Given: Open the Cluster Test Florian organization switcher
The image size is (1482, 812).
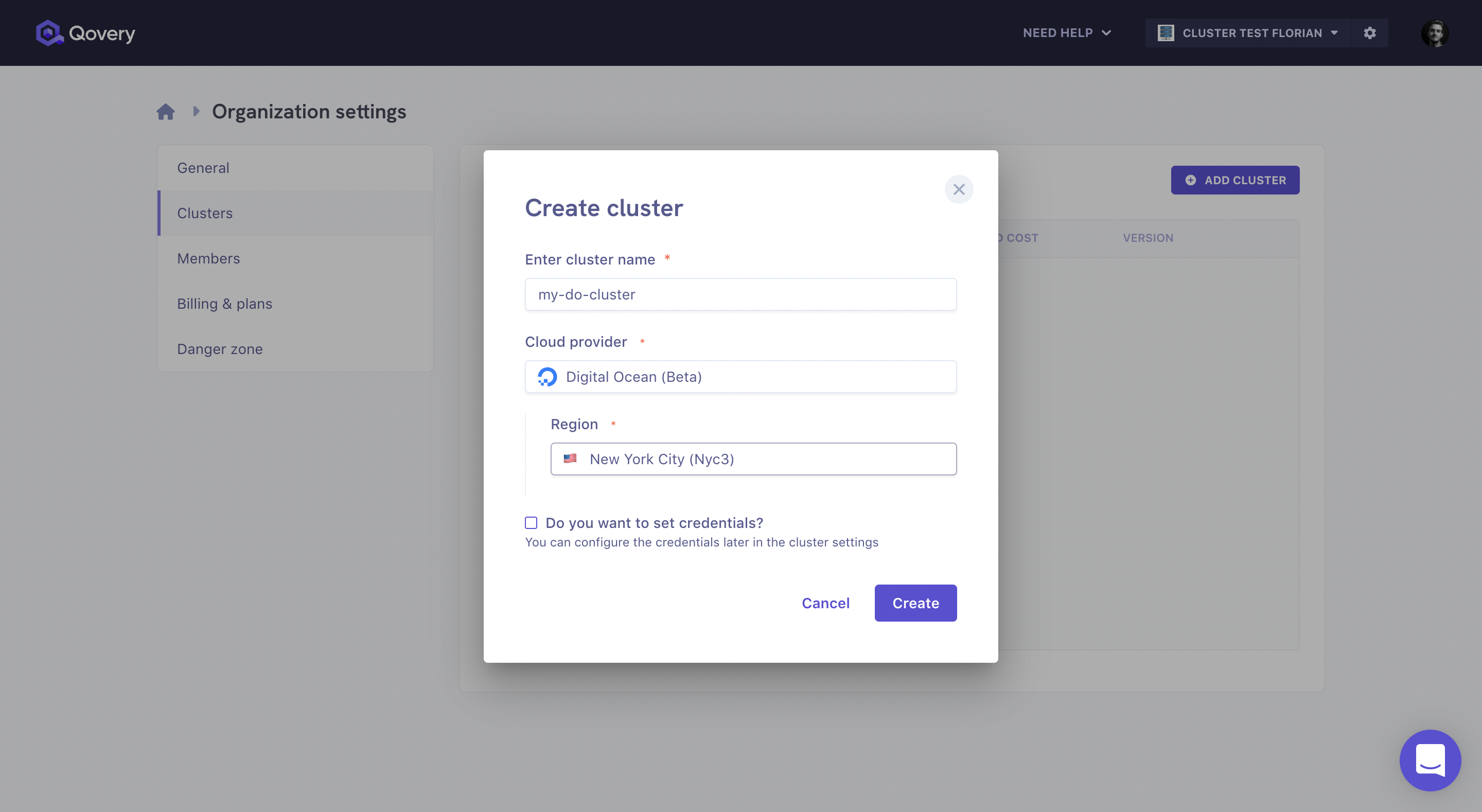Looking at the screenshot, I should 1251,33.
